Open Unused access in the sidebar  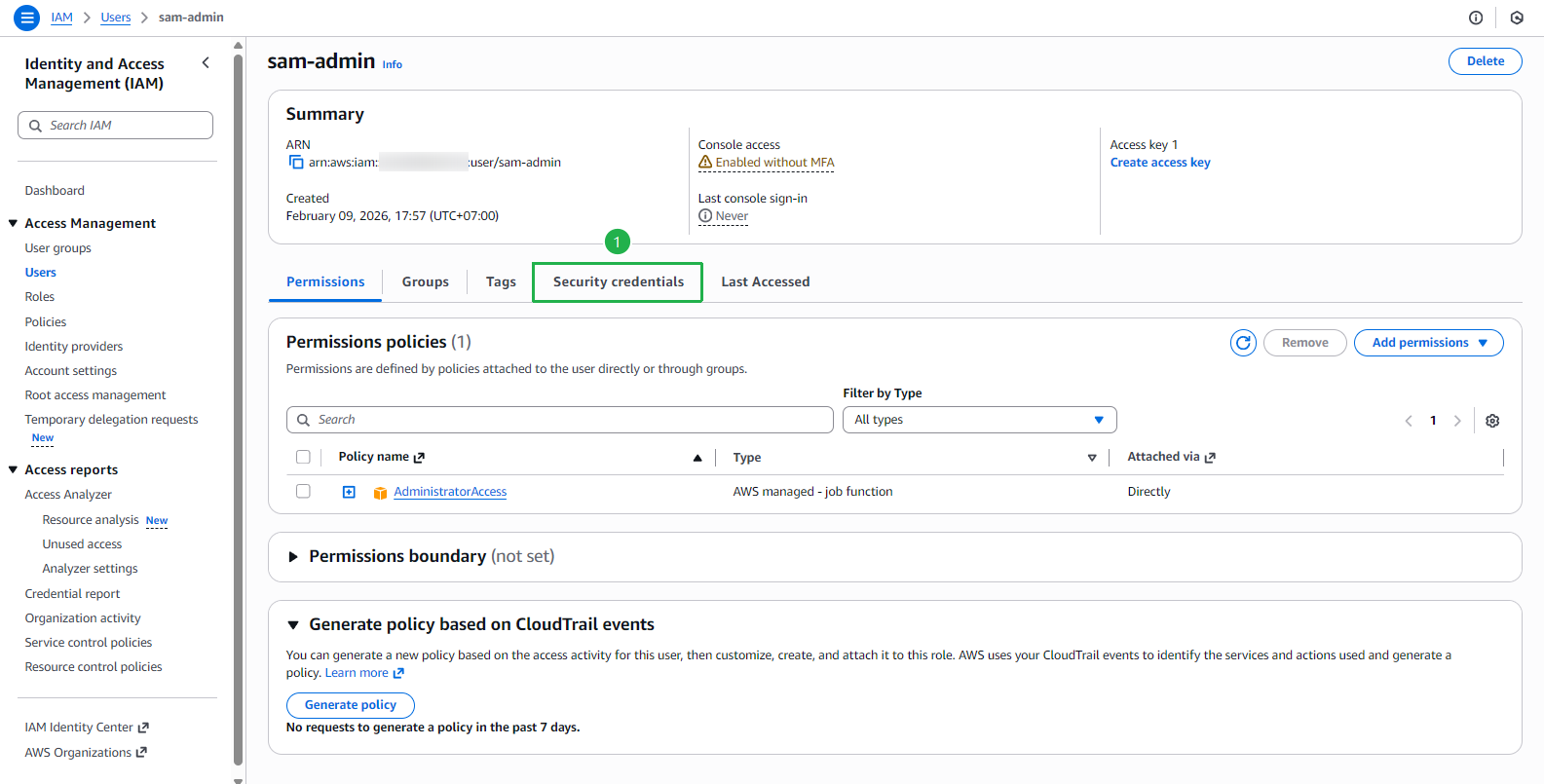click(x=82, y=544)
